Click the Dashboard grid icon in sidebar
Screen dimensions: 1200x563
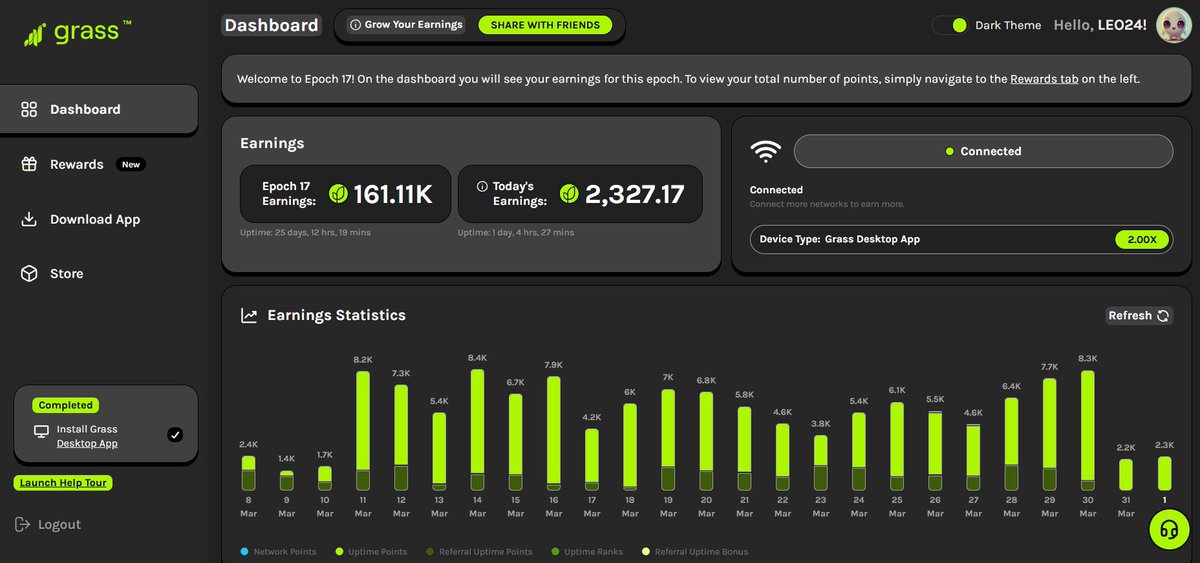[x=29, y=109]
